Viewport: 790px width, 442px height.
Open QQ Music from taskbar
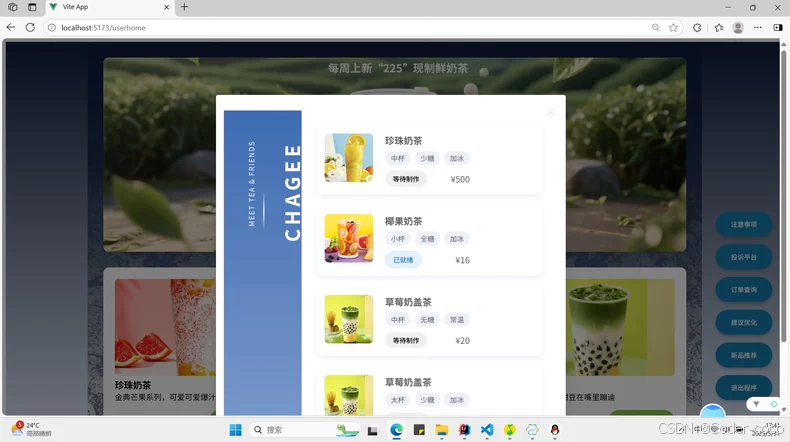pos(510,430)
